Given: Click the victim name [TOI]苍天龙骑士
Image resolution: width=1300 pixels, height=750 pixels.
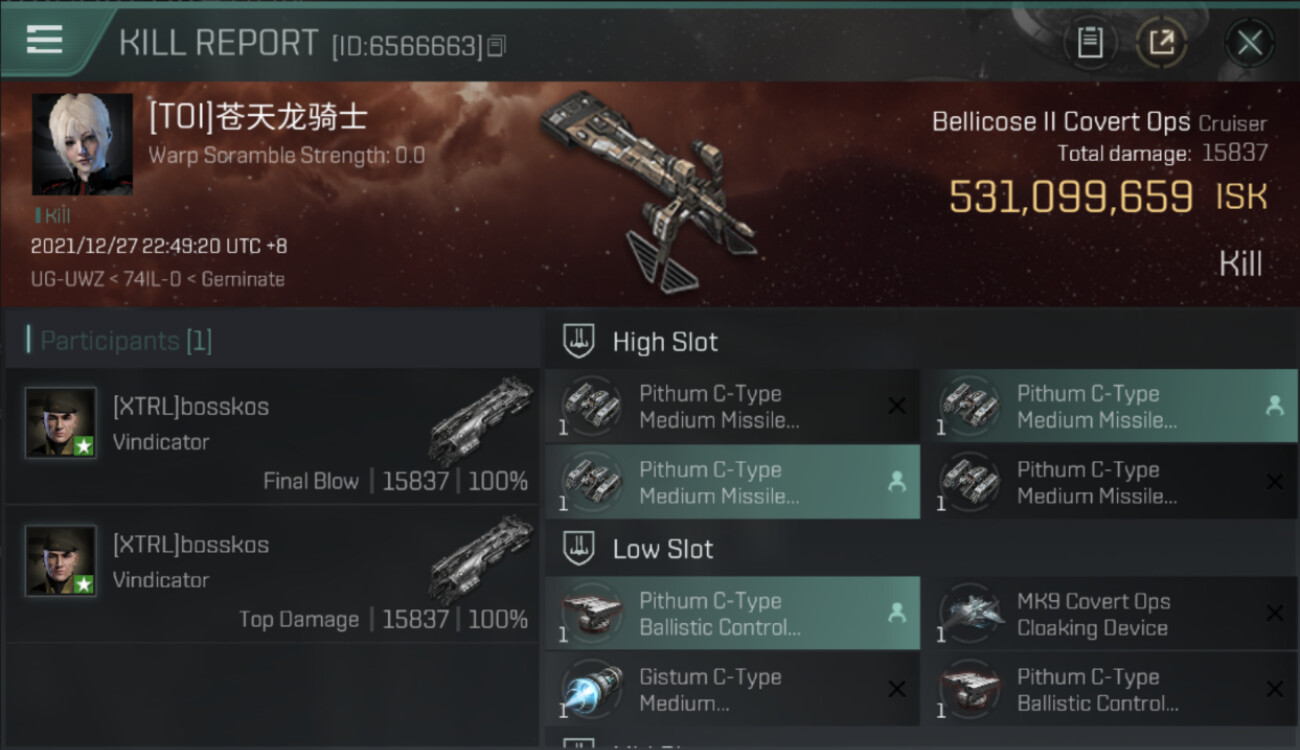Looking at the screenshot, I should (258, 118).
